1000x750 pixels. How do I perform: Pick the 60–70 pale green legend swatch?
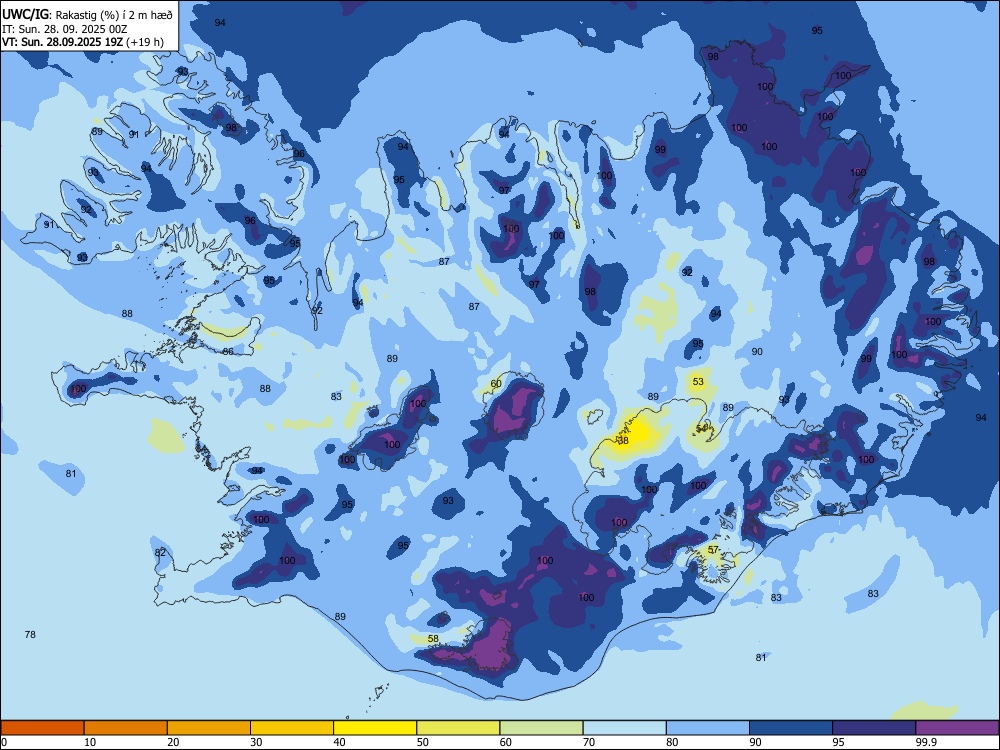click(541, 728)
